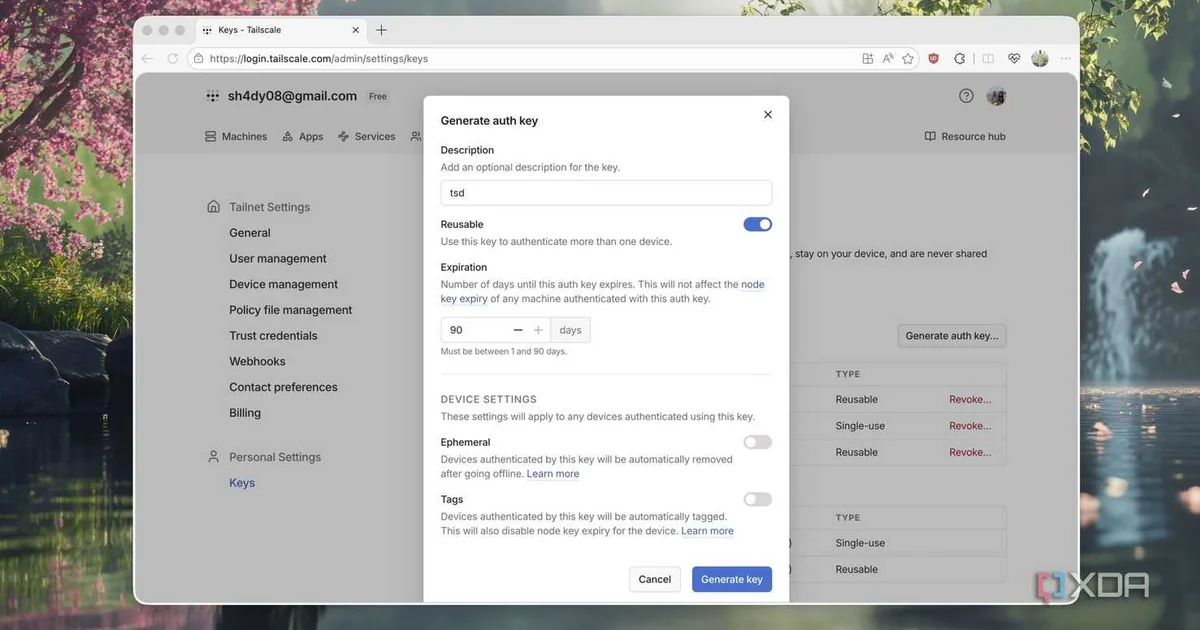Open the help question mark icon
1200x630 pixels.
tap(966, 96)
